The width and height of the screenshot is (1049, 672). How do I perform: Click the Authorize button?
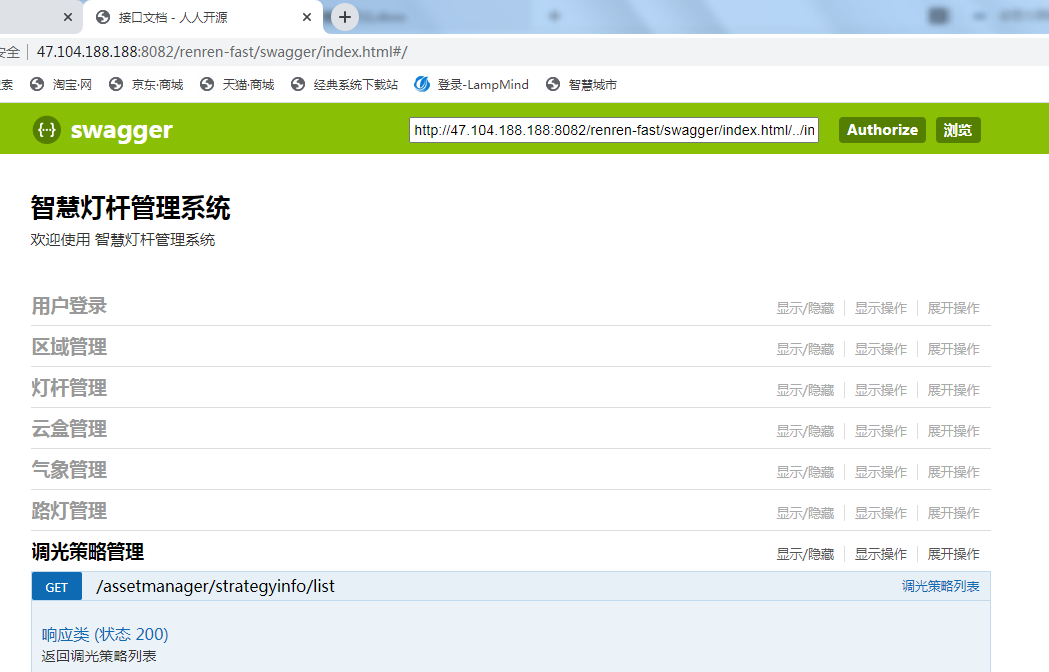tap(882, 130)
